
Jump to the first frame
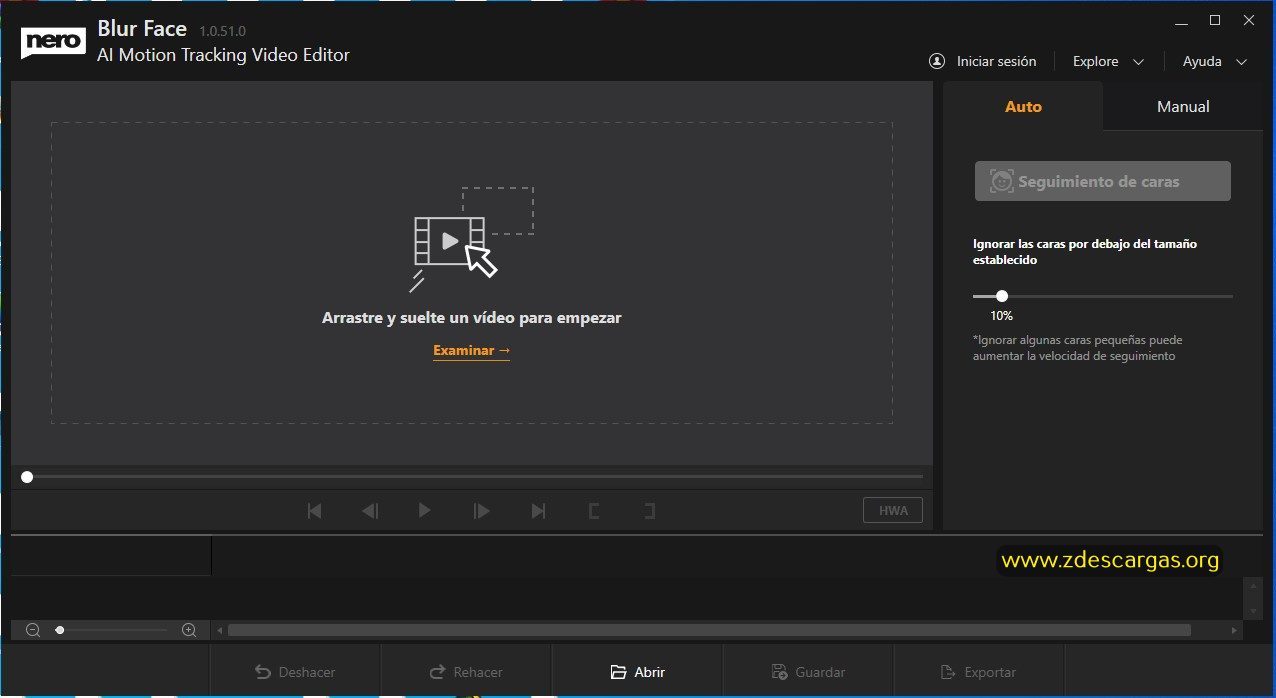314,511
